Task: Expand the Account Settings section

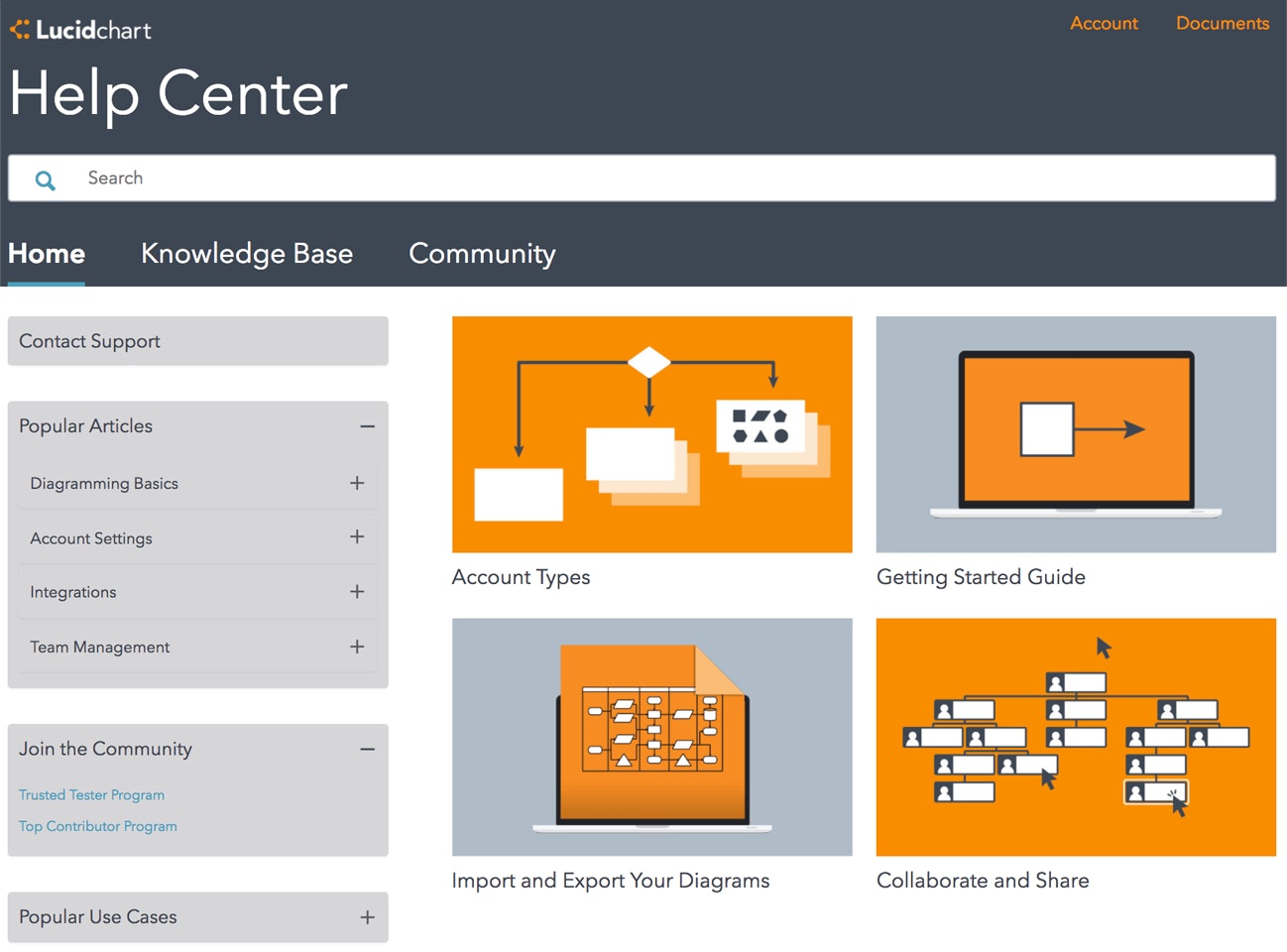Action: pos(357,537)
